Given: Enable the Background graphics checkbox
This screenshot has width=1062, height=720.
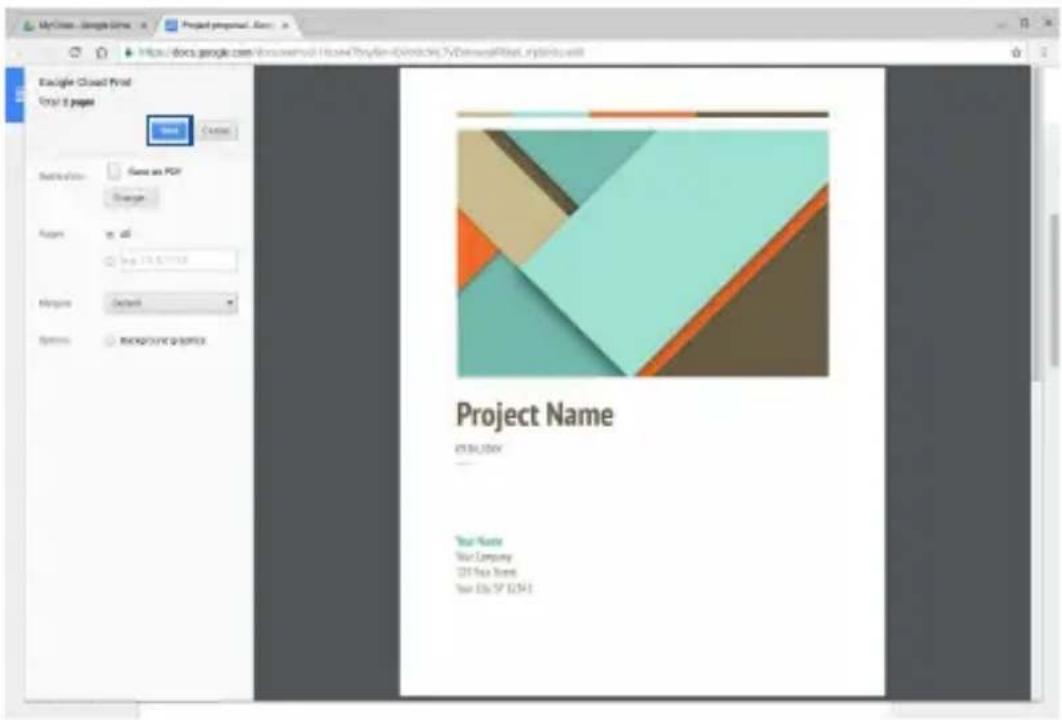Looking at the screenshot, I should pyautogui.click(x=110, y=341).
